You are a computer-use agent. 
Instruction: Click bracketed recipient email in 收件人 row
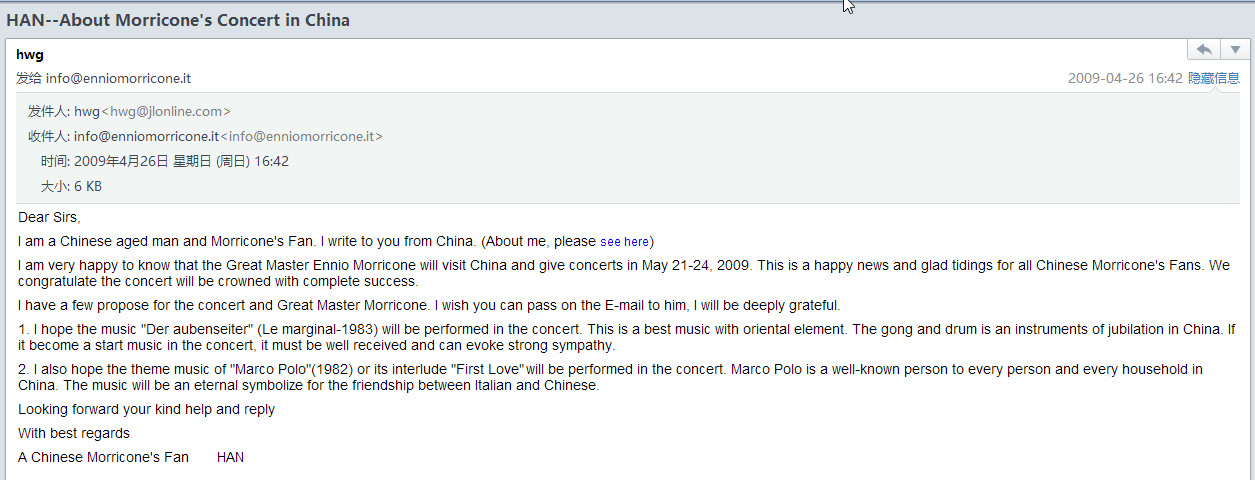point(301,136)
